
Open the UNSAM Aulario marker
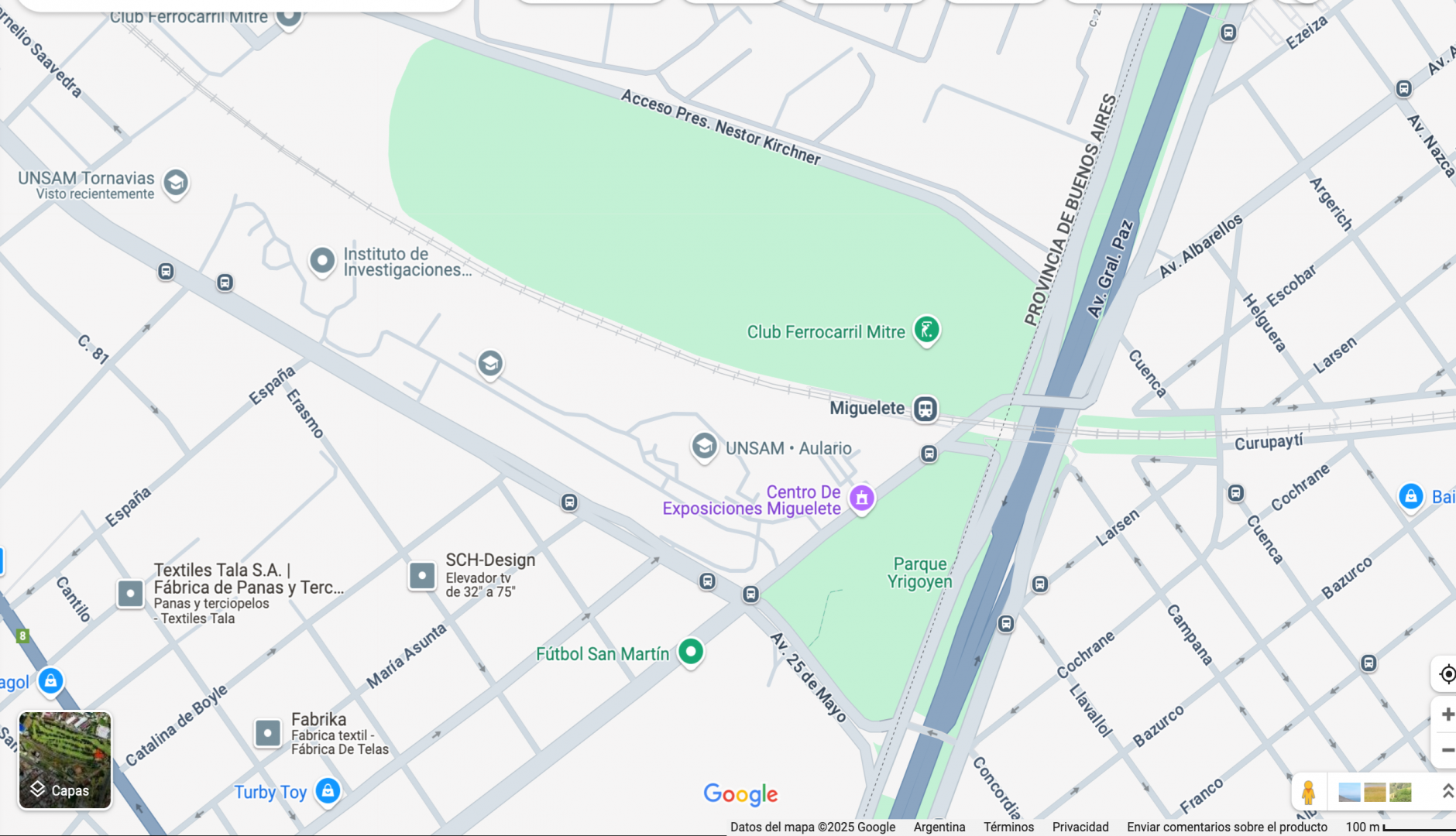point(704,447)
